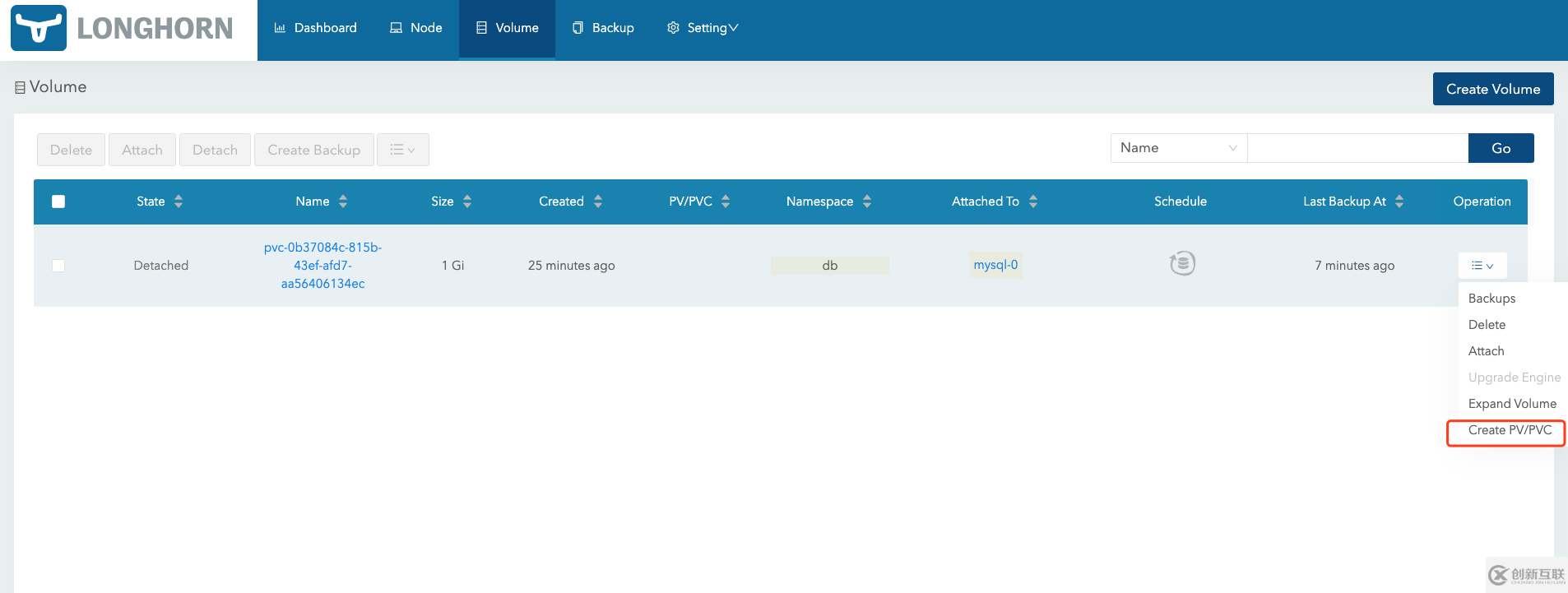Click the Schedule column header
The height and width of the screenshot is (593, 1568).
click(1181, 202)
